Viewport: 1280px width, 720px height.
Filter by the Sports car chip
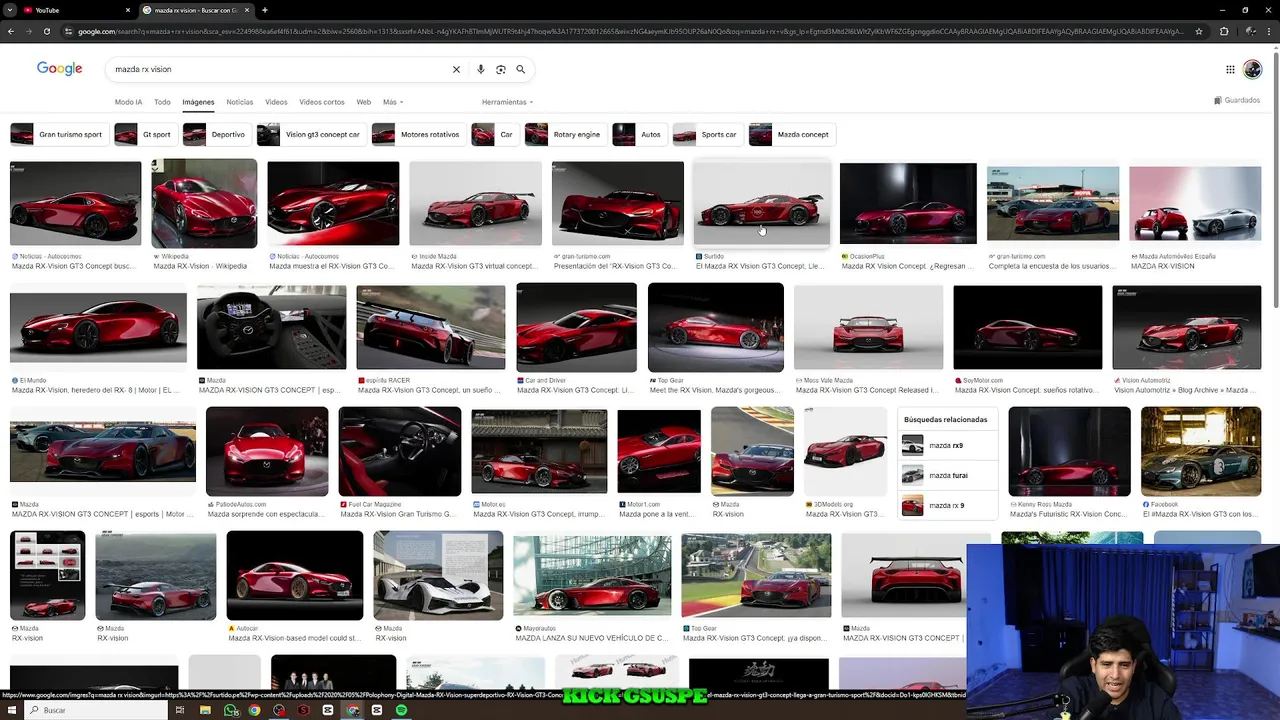[707, 134]
